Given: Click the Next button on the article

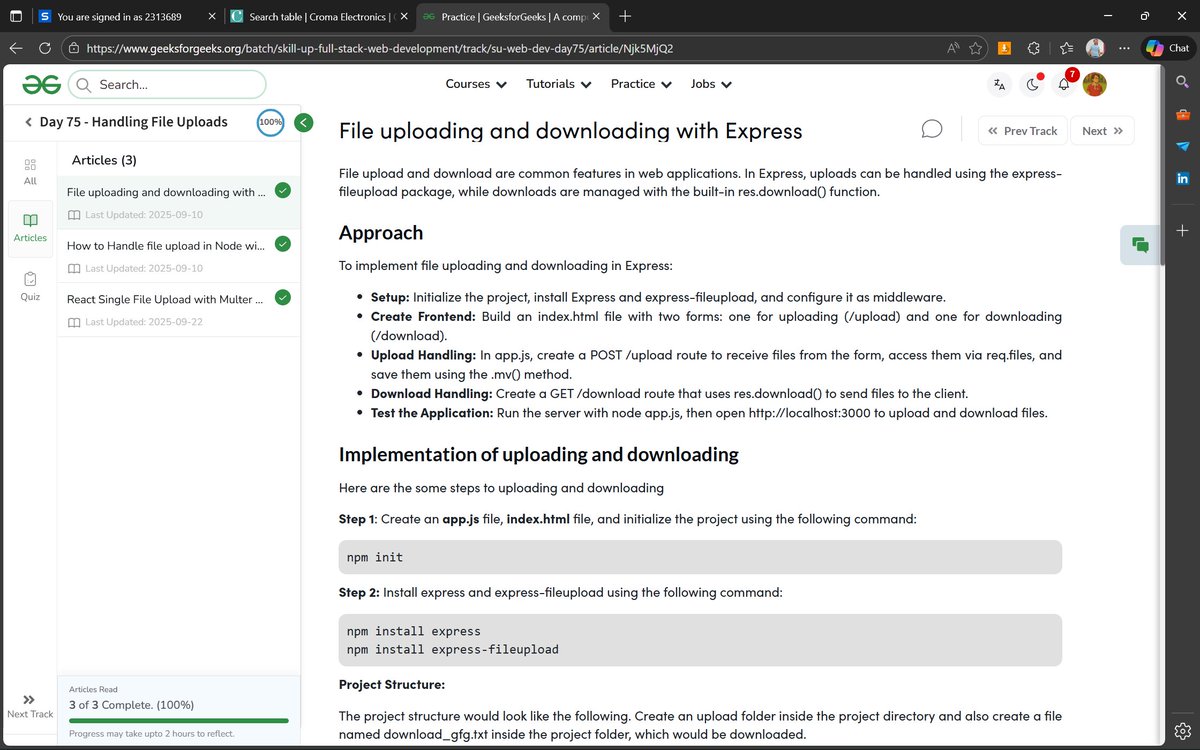Looking at the screenshot, I should pos(1102,130).
